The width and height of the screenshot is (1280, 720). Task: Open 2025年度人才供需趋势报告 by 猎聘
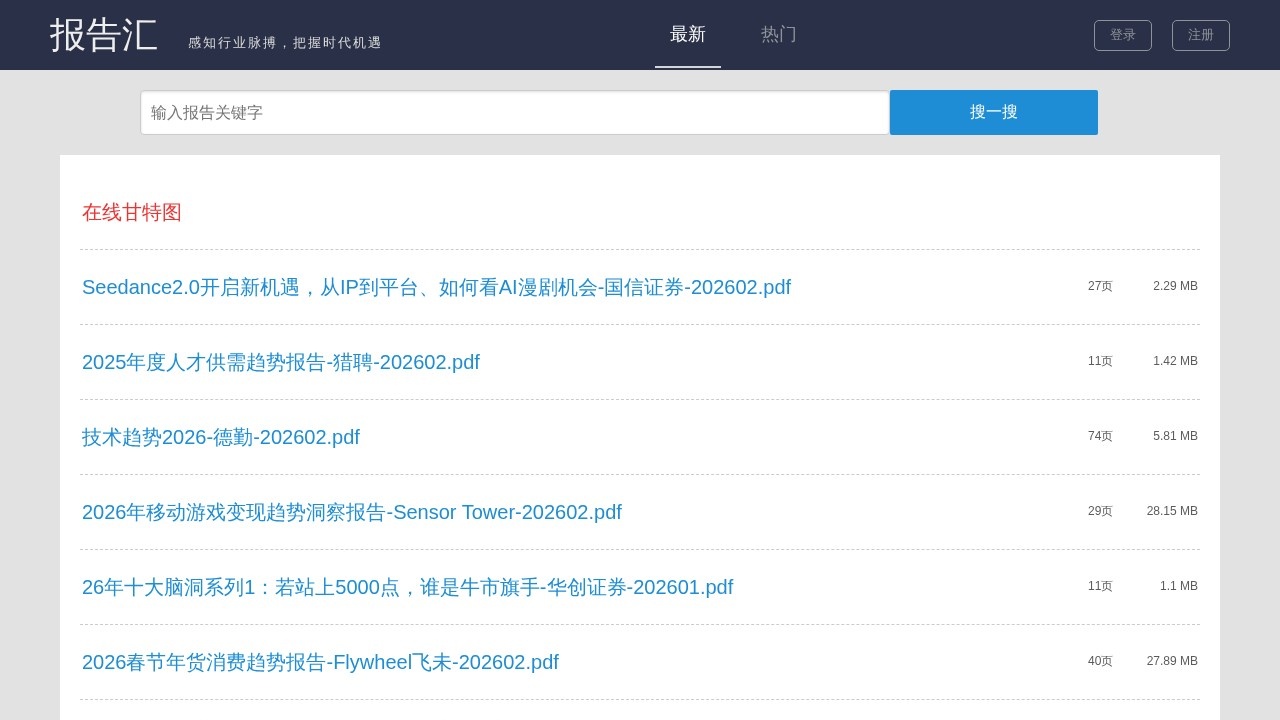(281, 362)
